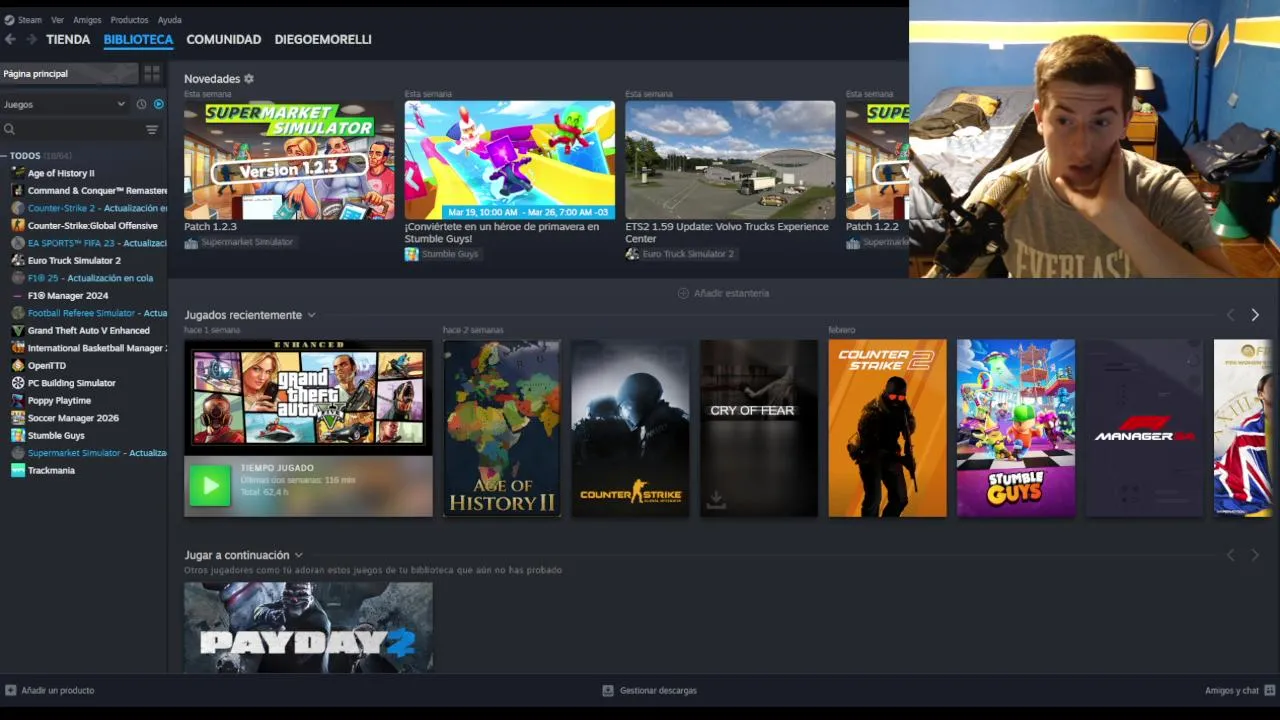Select Command & Conquer Remastered in list
The width and height of the screenshot is (1280, 720).
[x=97, y=190]
